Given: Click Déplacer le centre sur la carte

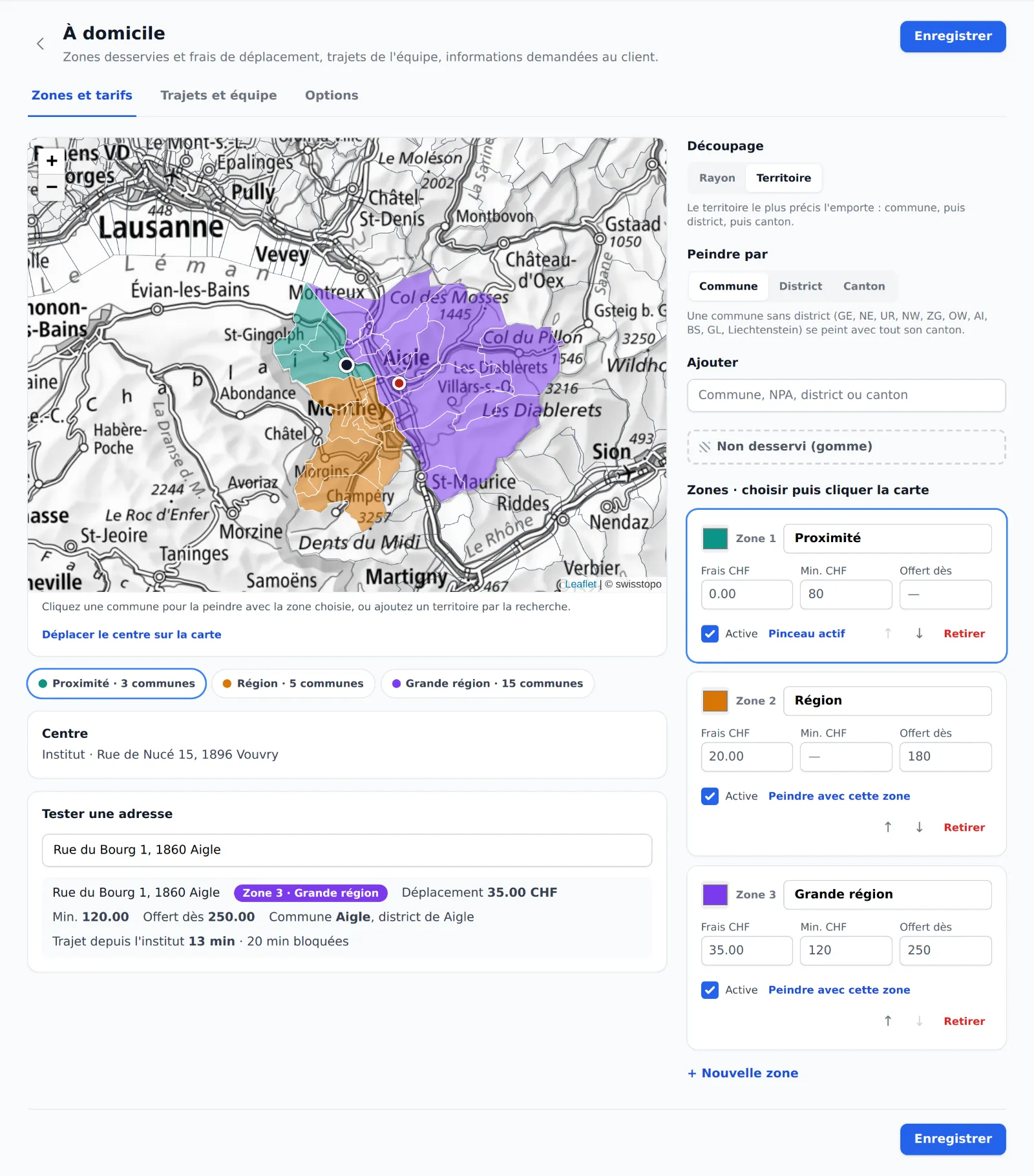Looking at the screenshot, I should [132, 635].
